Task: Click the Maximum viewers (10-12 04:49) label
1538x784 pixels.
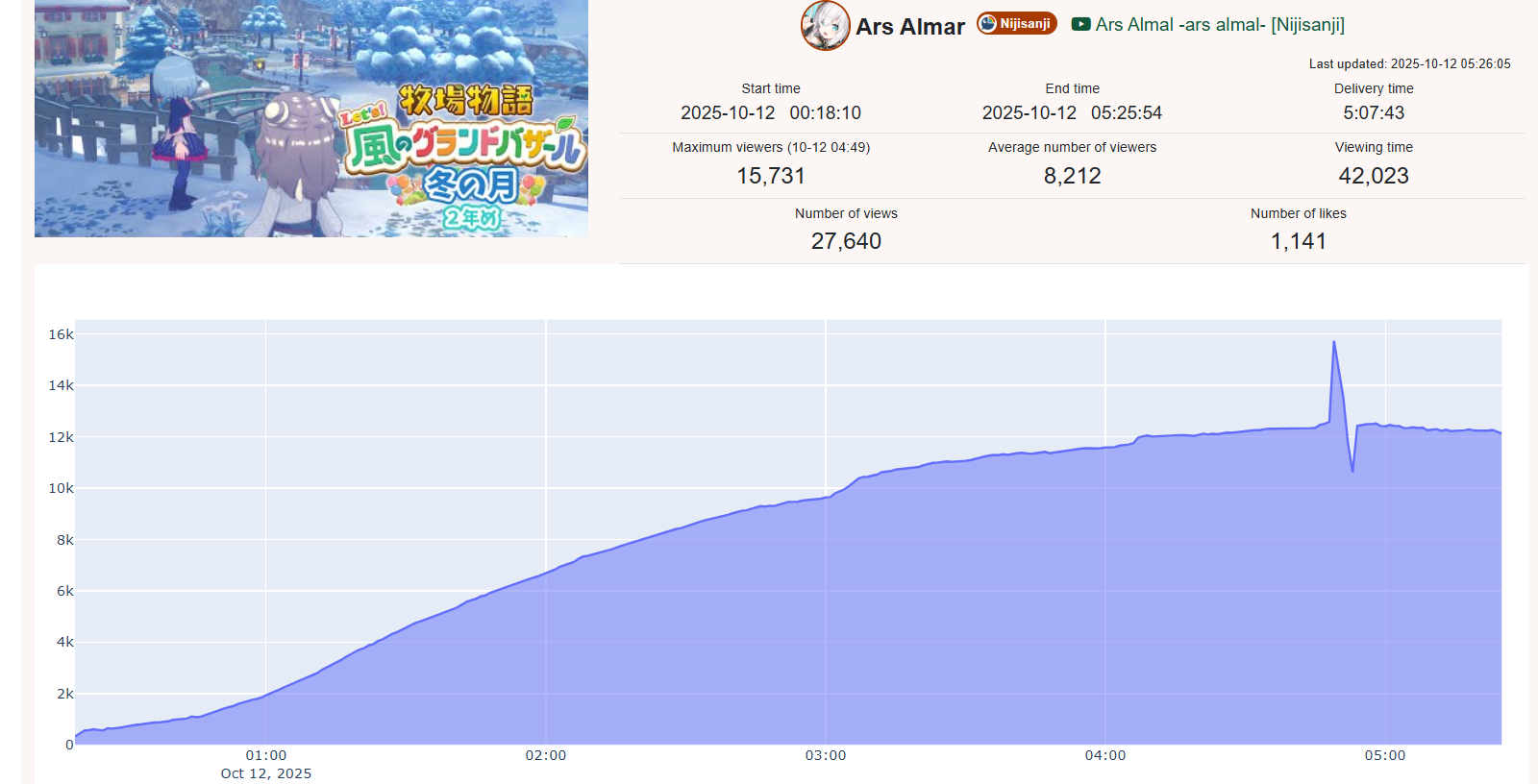Action: point(771,147)
